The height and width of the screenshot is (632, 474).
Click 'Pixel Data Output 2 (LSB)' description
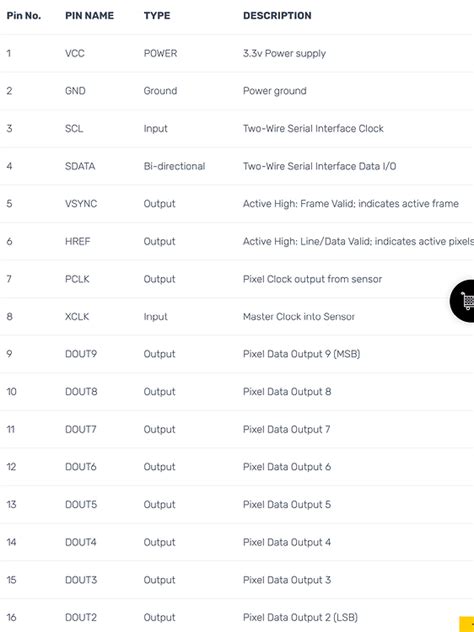pyautogui.click(x=300, y=617)
